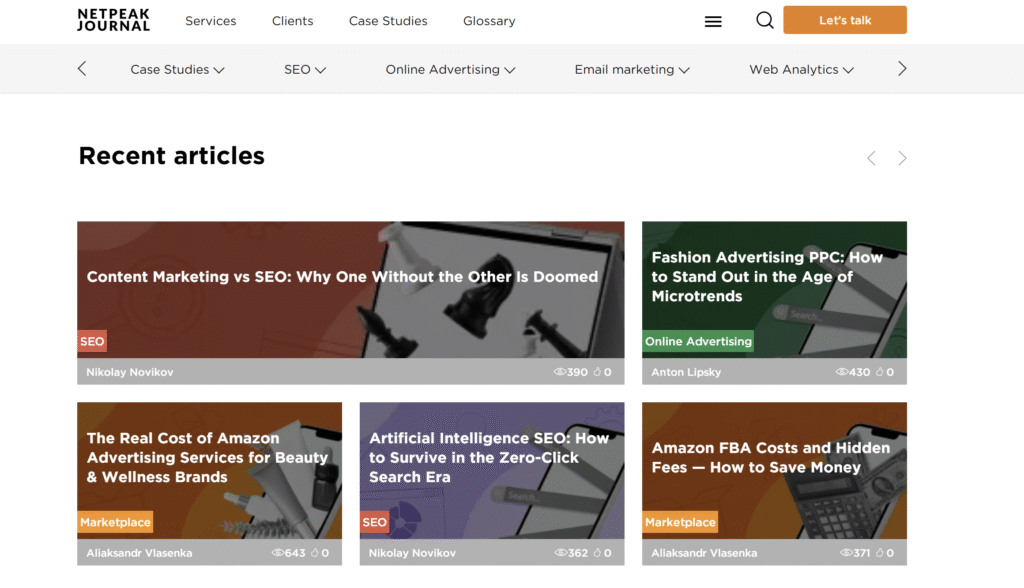Click like icon on Content Marketing article
Screen dimensions: 1024x588
click(597, 372)
